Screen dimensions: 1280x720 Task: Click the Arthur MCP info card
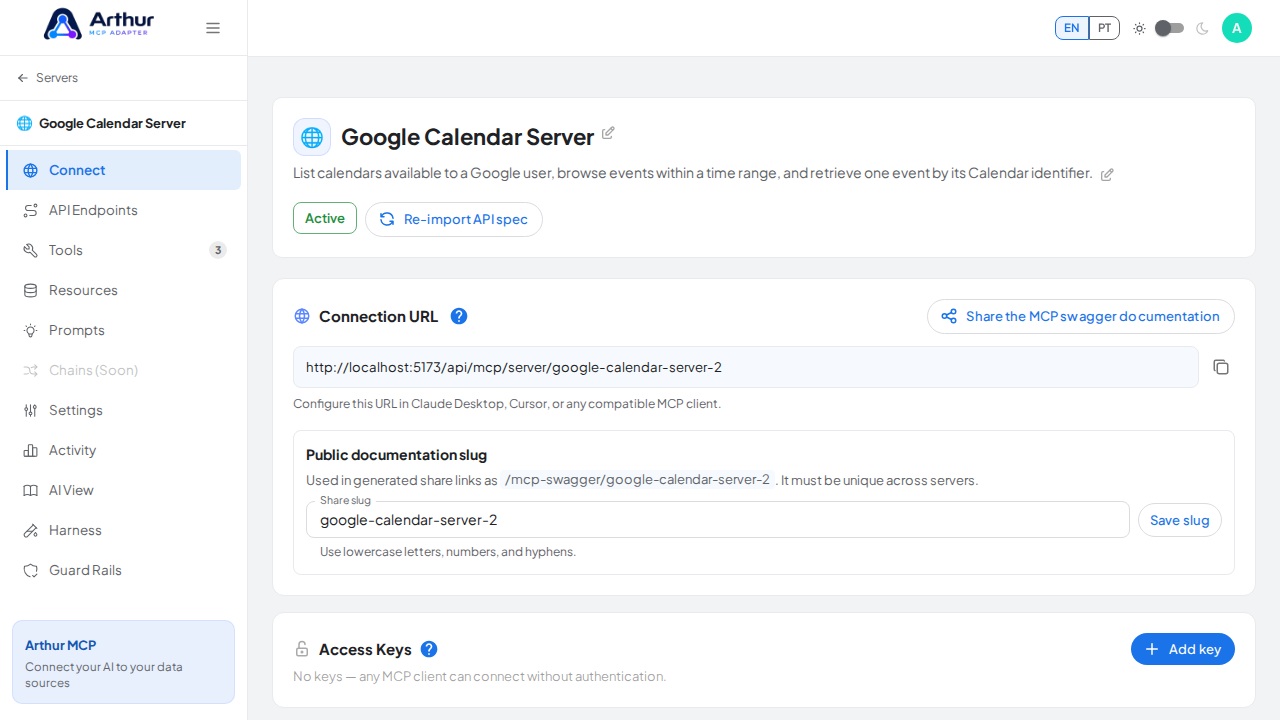click(123, 662)
